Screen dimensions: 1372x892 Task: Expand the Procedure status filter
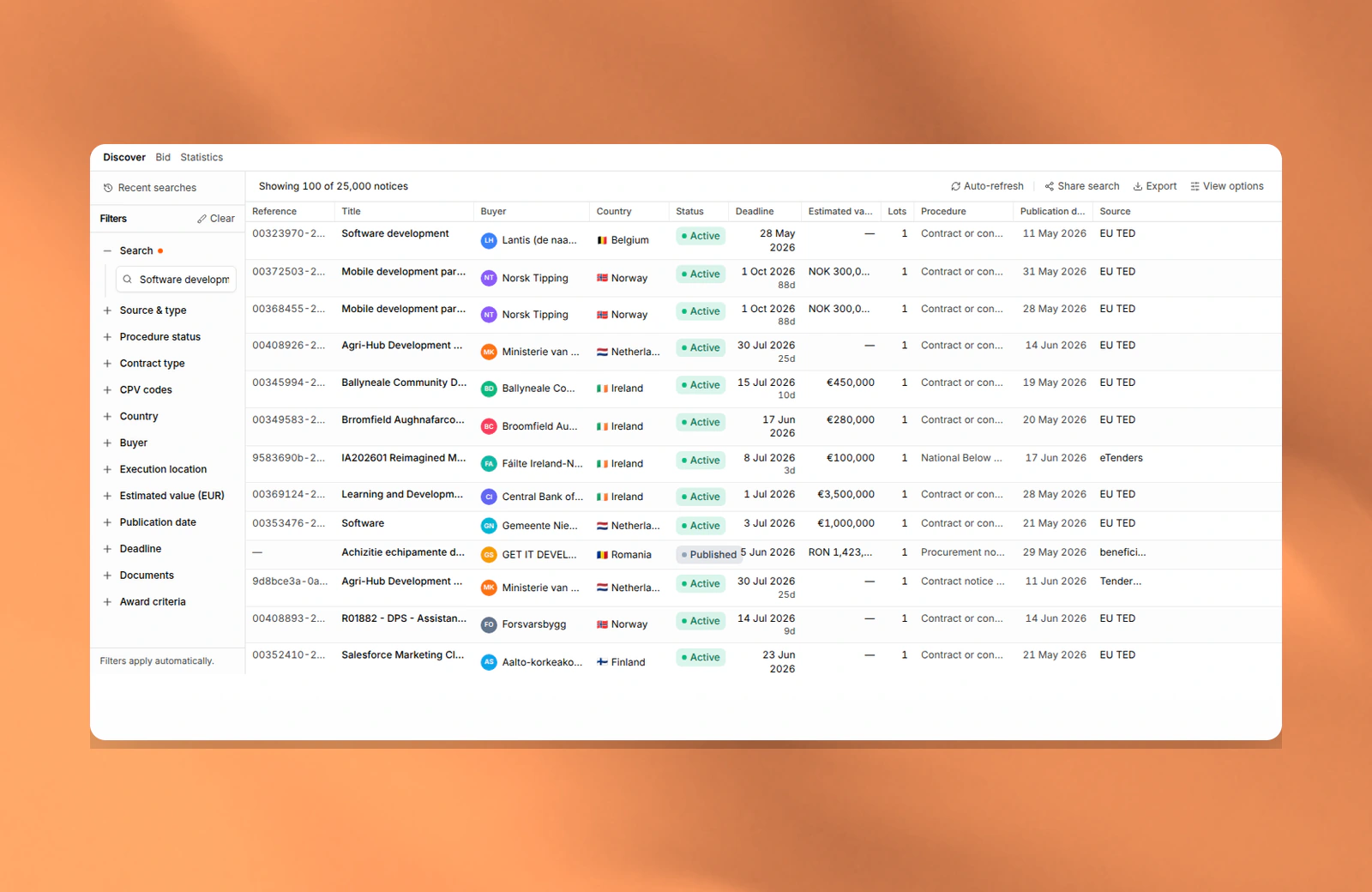coord(107,337)
